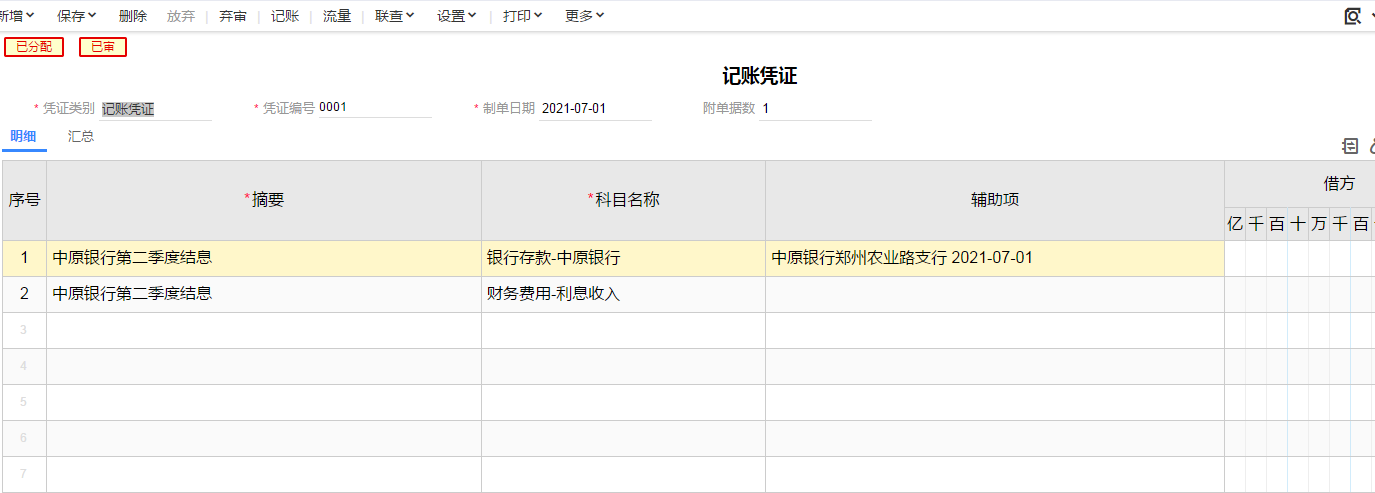This screenshot has height=493, width=1375.
Task: Click the 弃审 button
Action: coord(233,16)
